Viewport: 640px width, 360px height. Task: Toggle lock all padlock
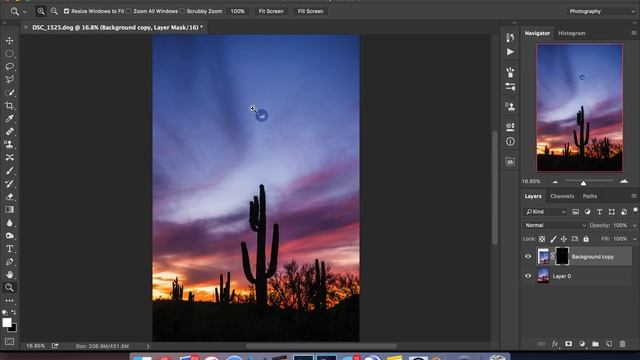(x=586, y=239)
